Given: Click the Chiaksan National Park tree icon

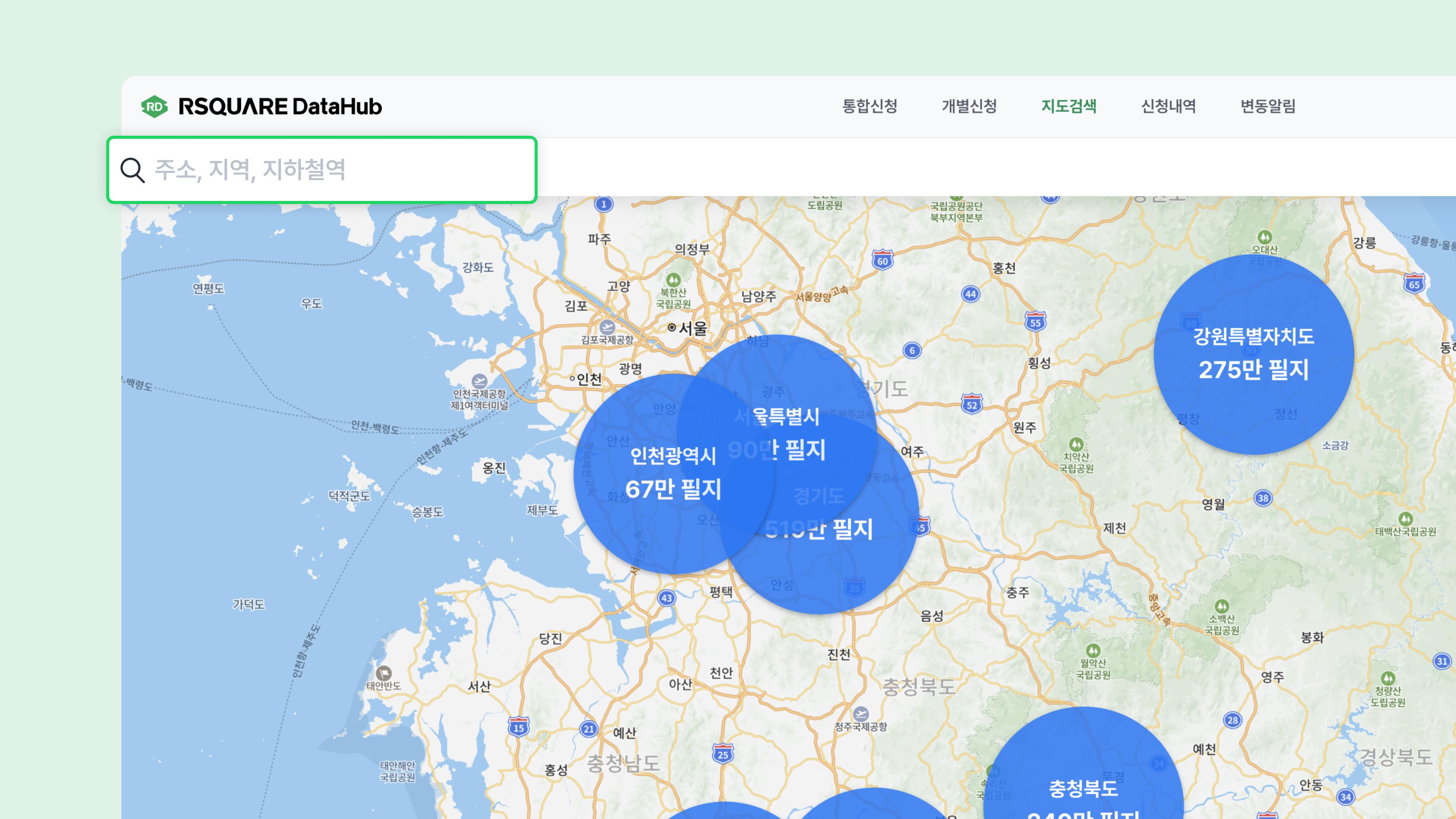Looking at the screenshot, I should coord(1076,444).
